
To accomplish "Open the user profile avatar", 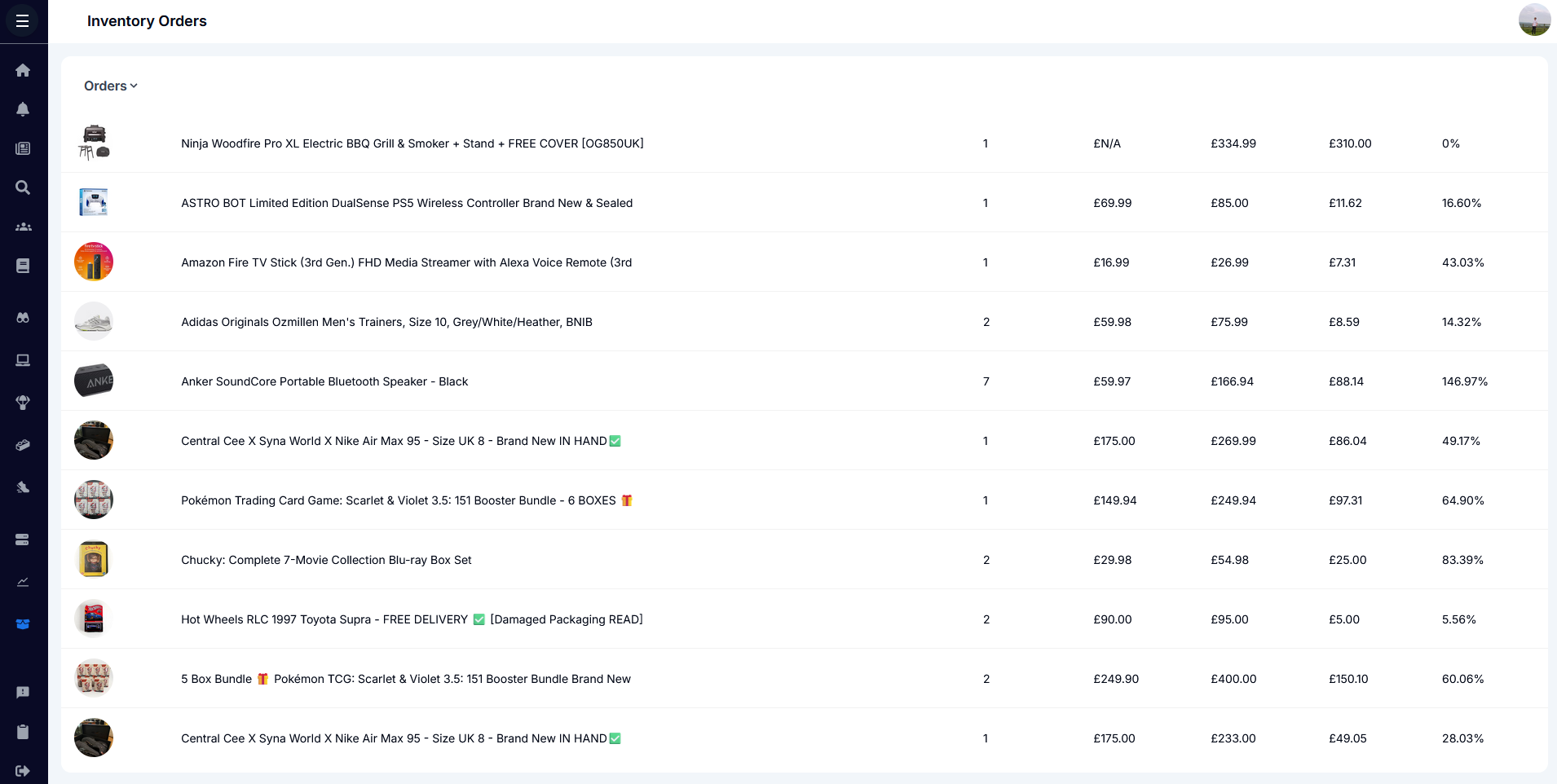I will [x=1534, y=20].
